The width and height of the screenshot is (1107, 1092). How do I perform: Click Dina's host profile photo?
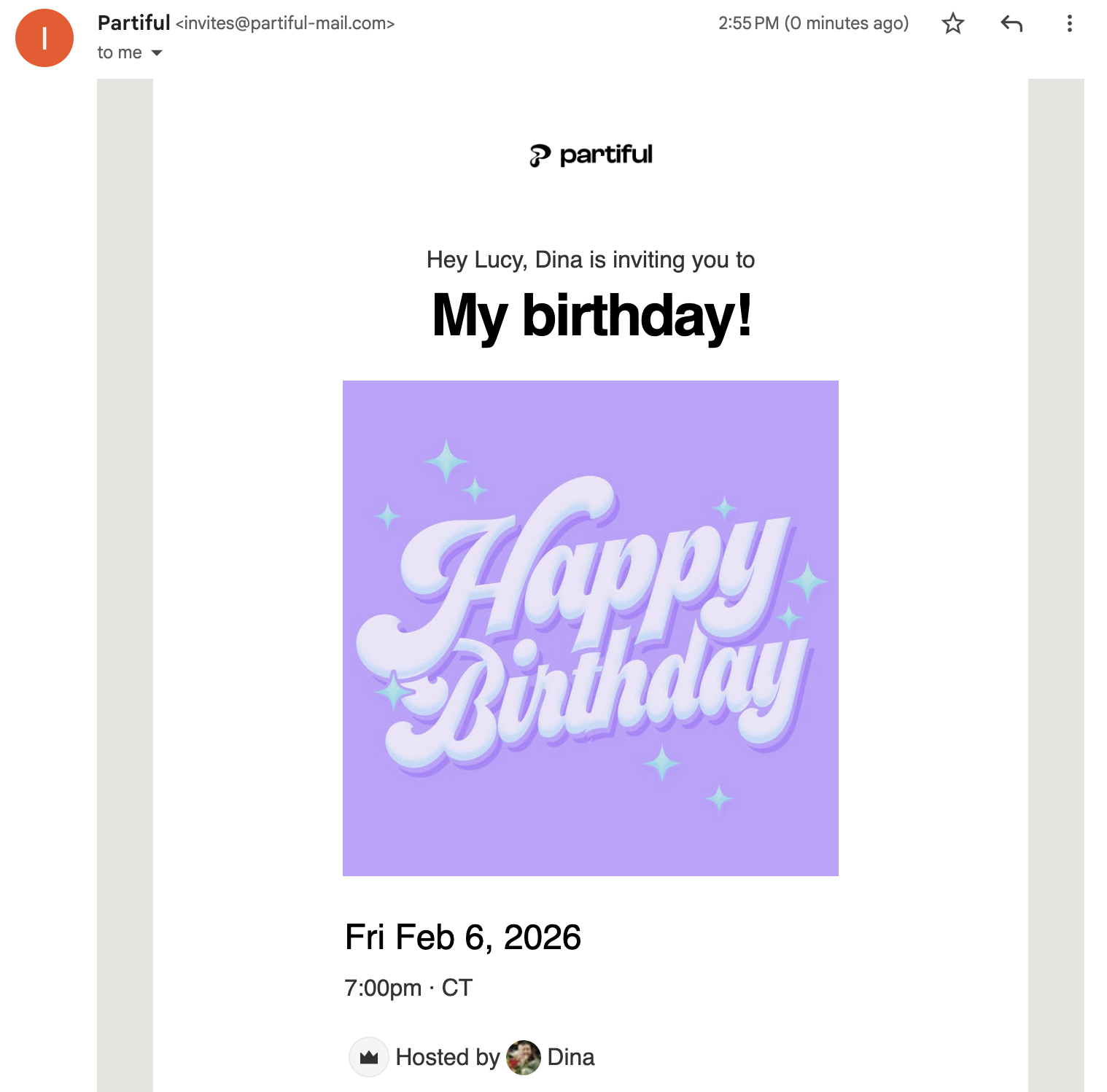(x=523, y=1057)
